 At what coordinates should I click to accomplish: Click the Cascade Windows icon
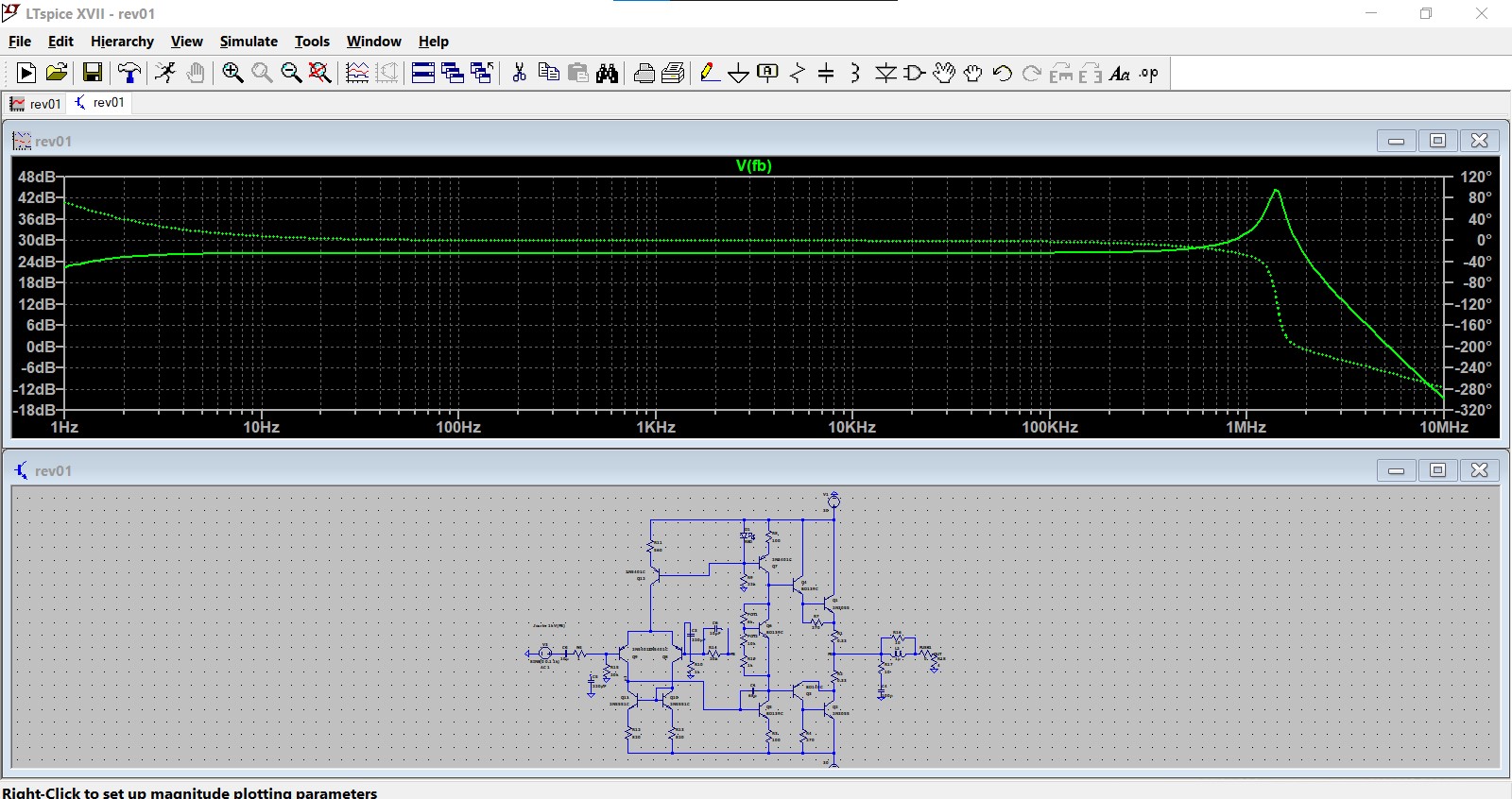click(x=453, y=73)
